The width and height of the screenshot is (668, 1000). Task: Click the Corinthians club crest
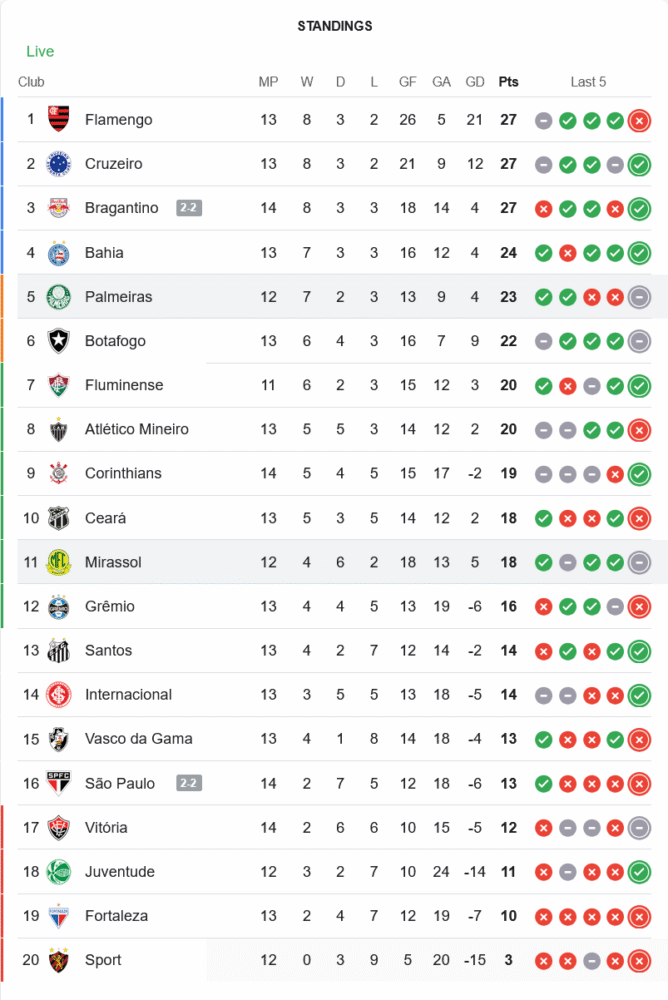point(59,473)
